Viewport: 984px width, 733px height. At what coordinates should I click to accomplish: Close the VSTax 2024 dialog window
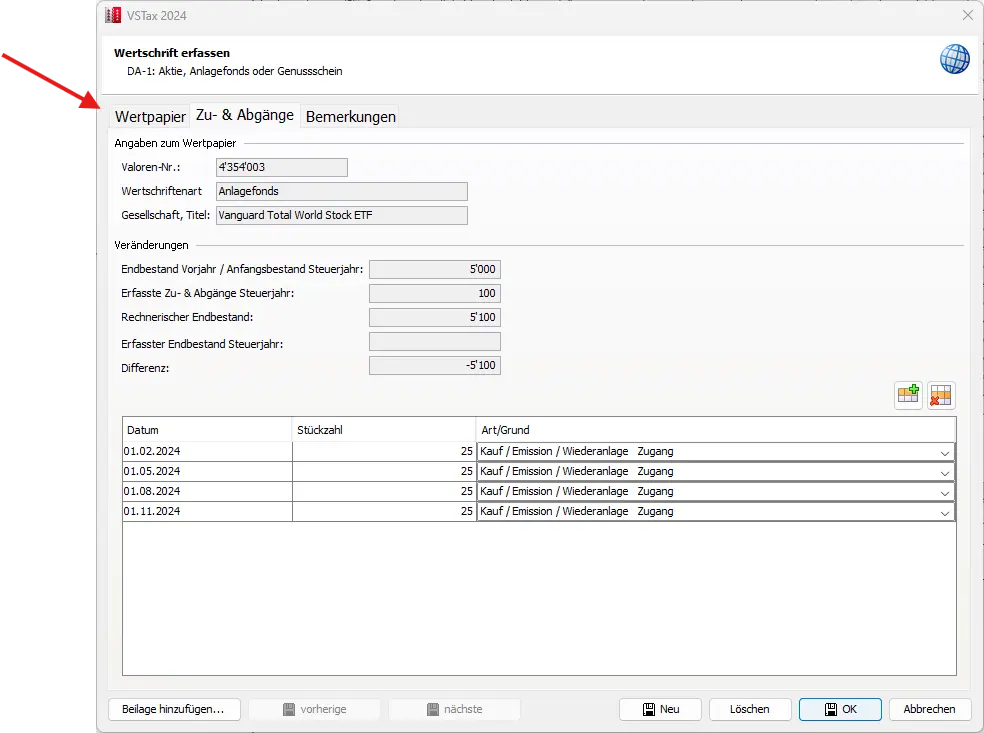967,15
